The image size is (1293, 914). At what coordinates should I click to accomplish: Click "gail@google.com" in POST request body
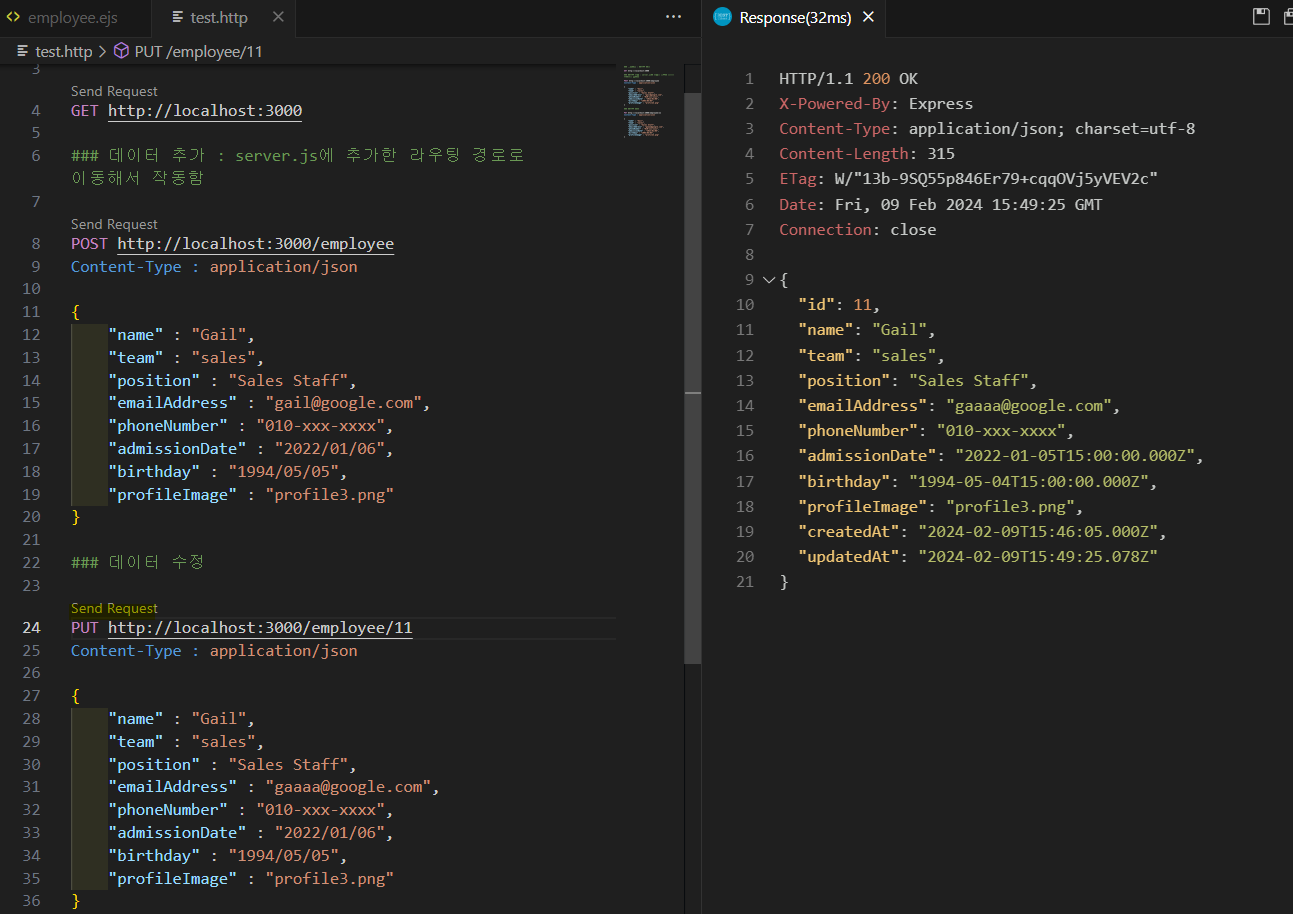pyautogui.click(x=342, y=403)
